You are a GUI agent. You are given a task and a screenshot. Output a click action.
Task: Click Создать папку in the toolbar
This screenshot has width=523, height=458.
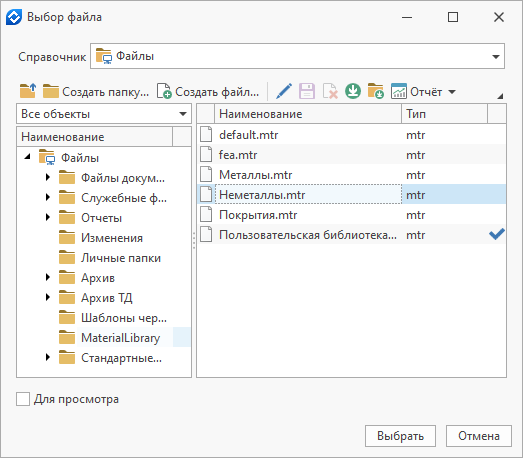tap(96, 91)
